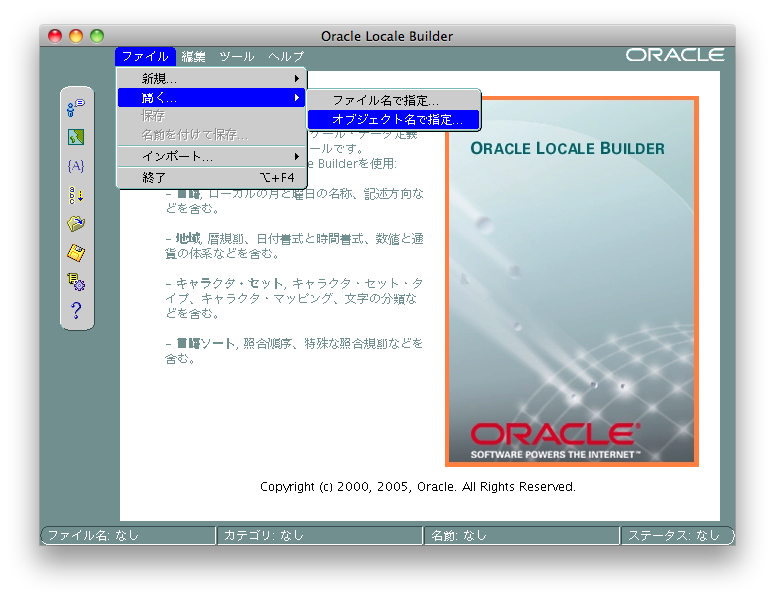Click the ファイル名: なし status field

128,535
